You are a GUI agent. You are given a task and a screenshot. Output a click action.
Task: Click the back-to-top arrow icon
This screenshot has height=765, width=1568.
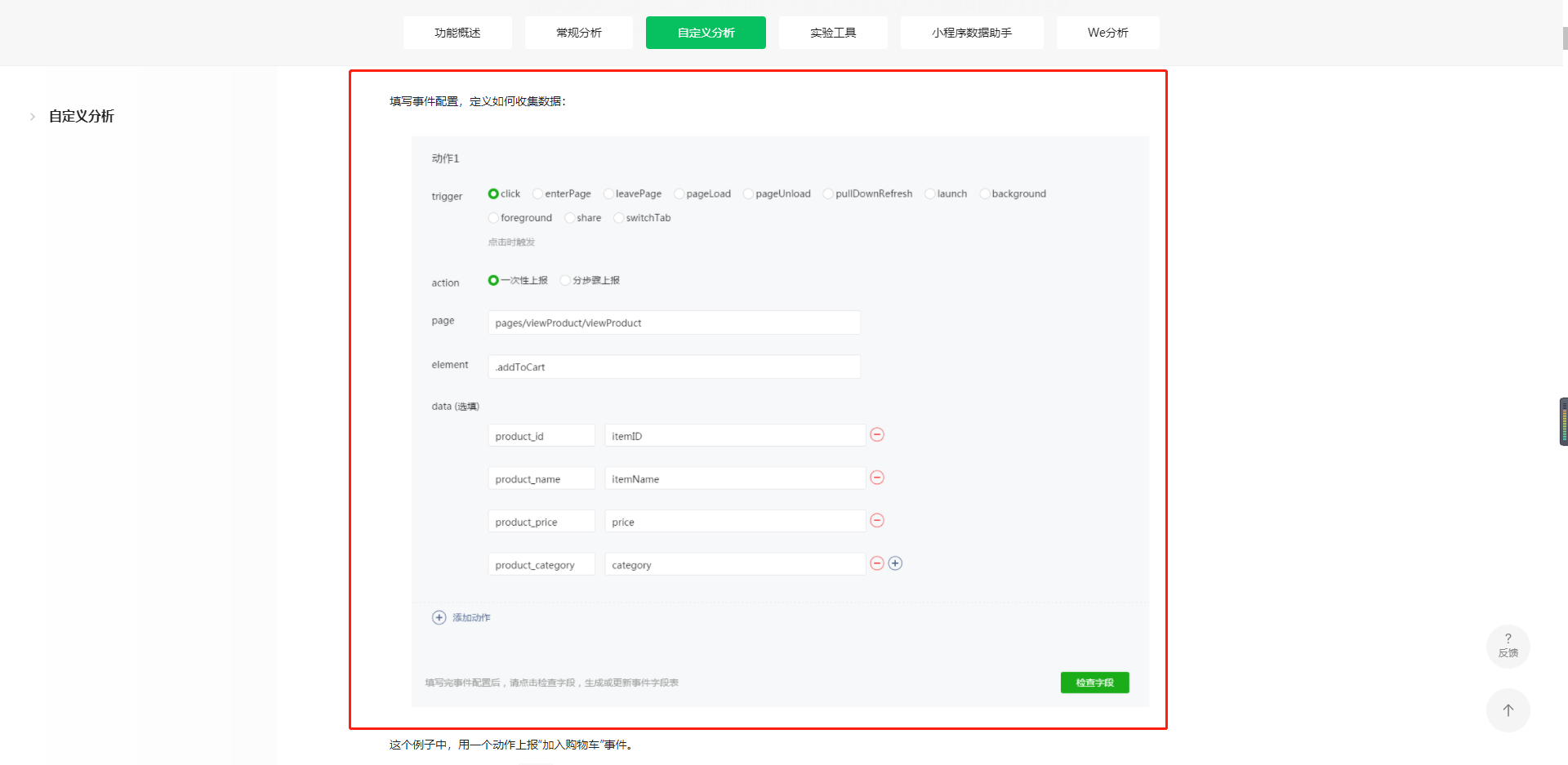[x=1508, y=710]
